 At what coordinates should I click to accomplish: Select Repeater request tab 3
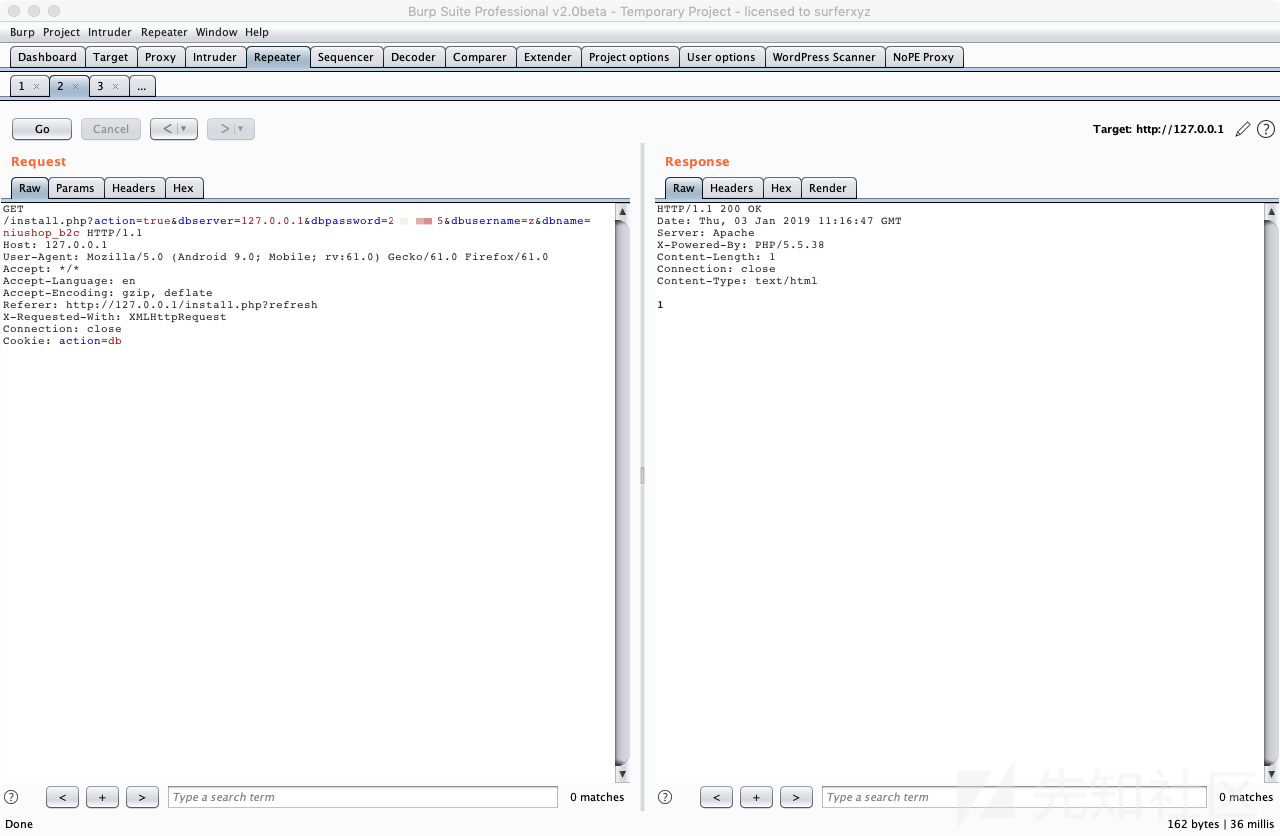point(100,87)
